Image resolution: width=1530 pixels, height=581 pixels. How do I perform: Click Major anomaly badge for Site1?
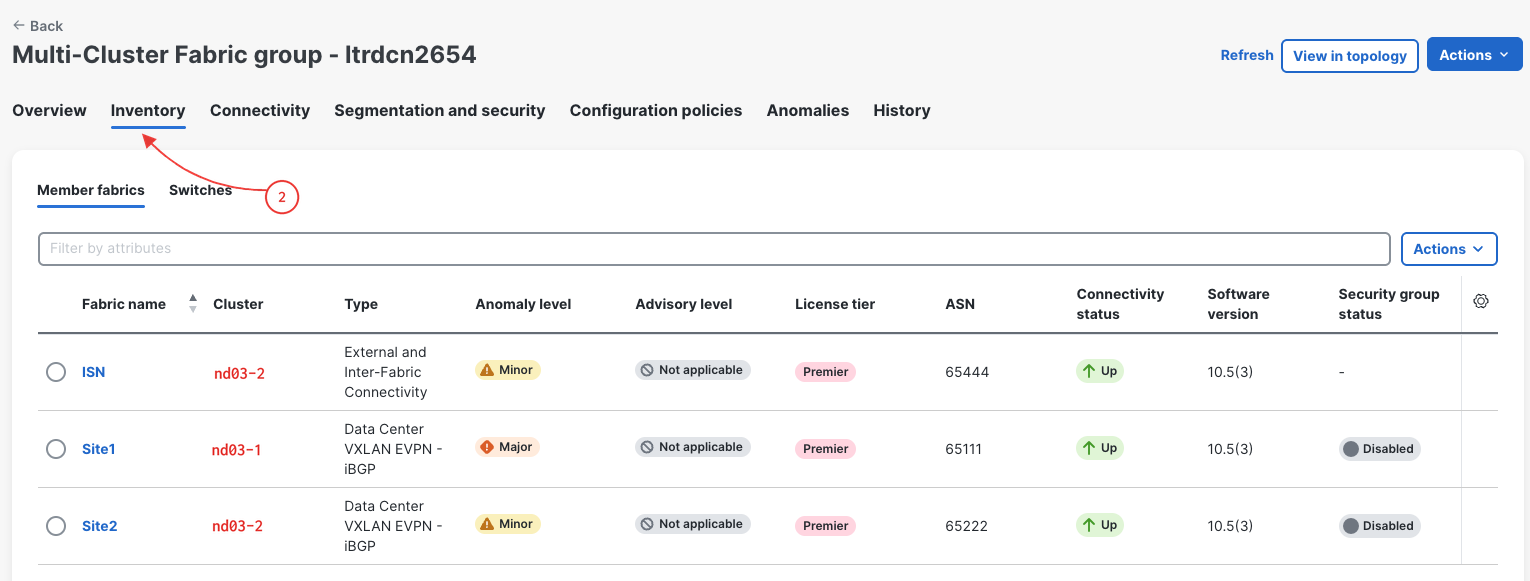pos(508,447)
